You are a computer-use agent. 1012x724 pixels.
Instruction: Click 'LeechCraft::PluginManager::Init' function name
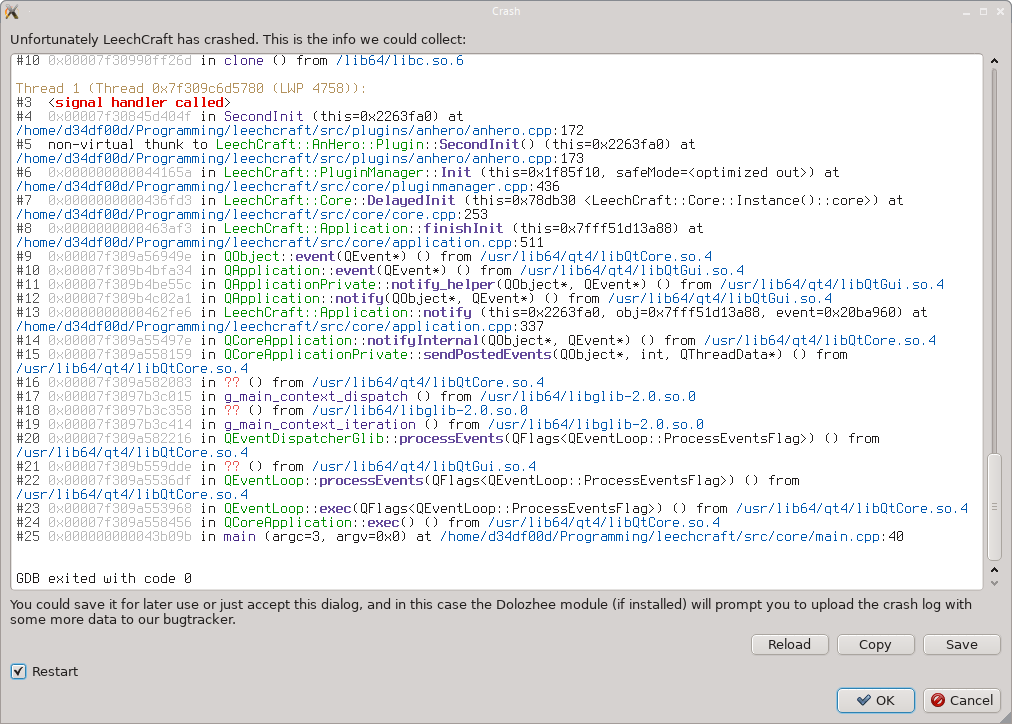pyautogui.click(x=347, y=173)
